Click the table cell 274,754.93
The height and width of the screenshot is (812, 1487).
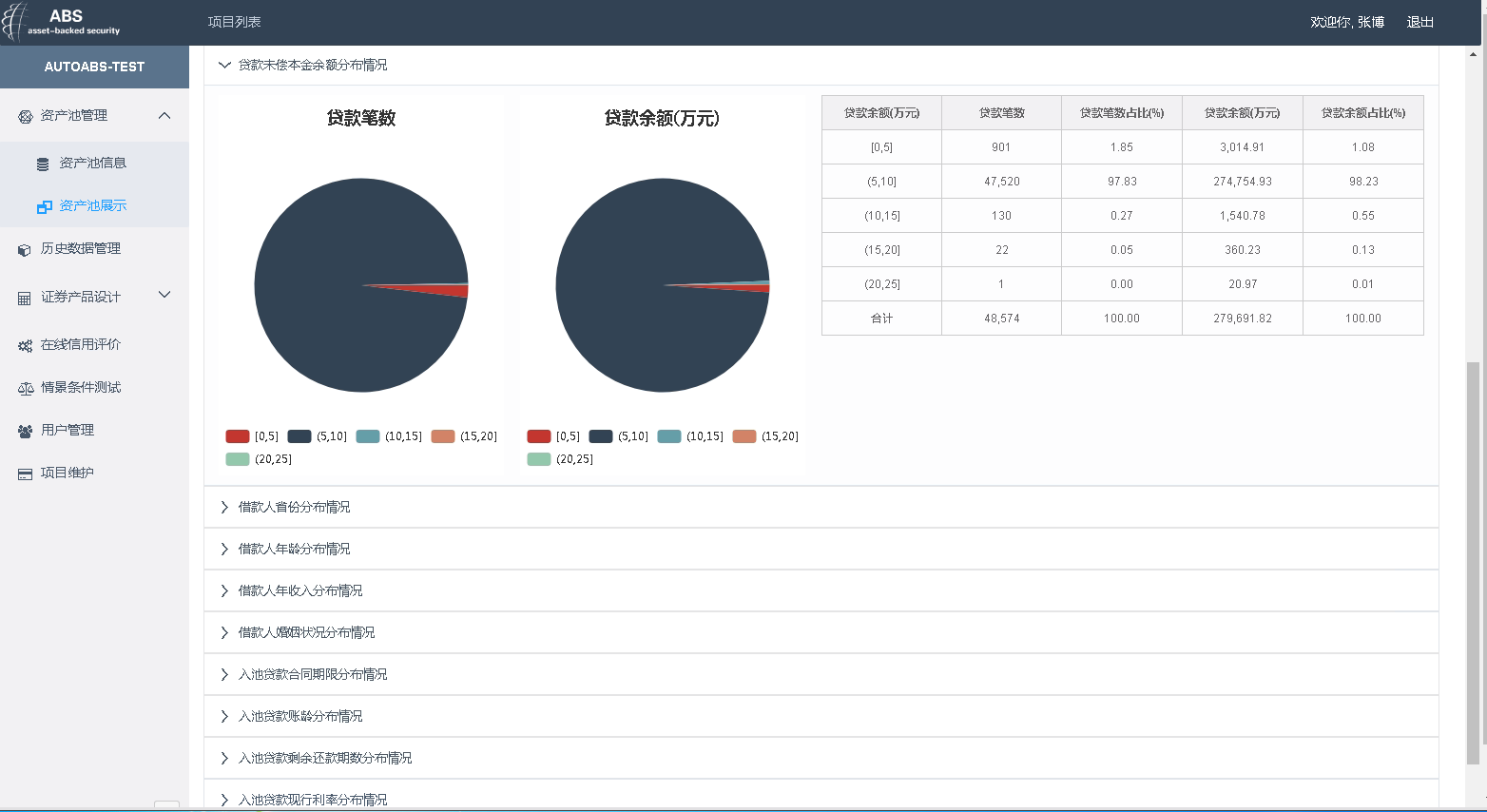(1243, 182)
